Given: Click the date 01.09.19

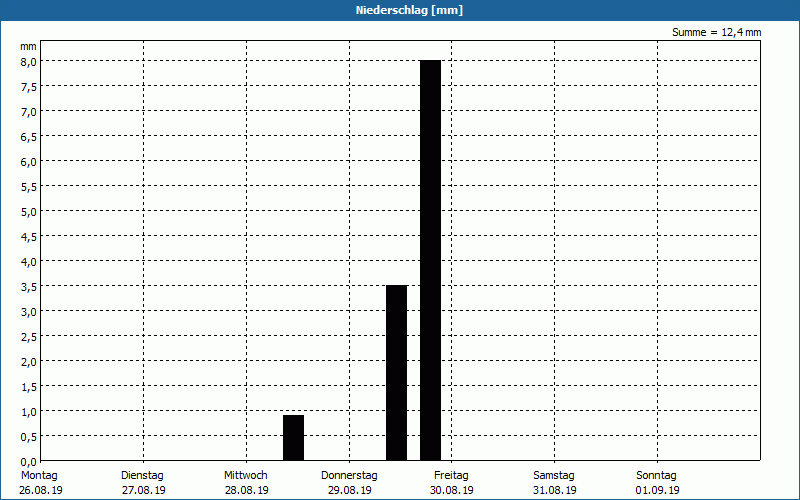Looking at the screenshot, I should pos(657,490).
